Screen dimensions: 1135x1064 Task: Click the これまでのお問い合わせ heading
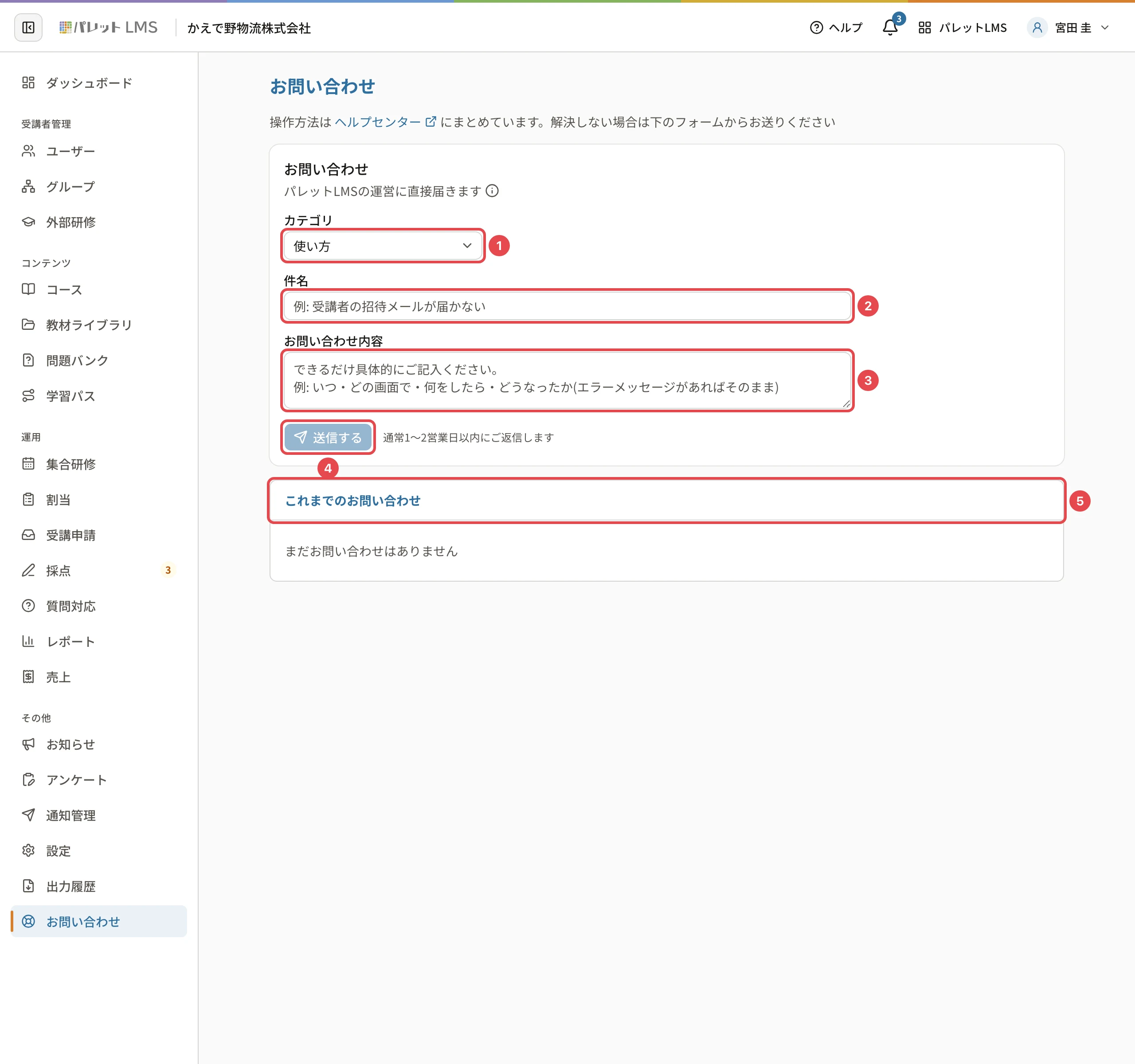point(352,501)
